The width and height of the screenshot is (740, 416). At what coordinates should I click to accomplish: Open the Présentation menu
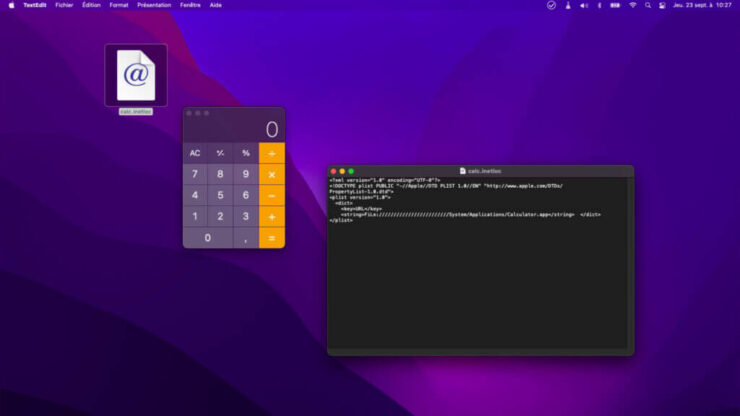point(154,5)
